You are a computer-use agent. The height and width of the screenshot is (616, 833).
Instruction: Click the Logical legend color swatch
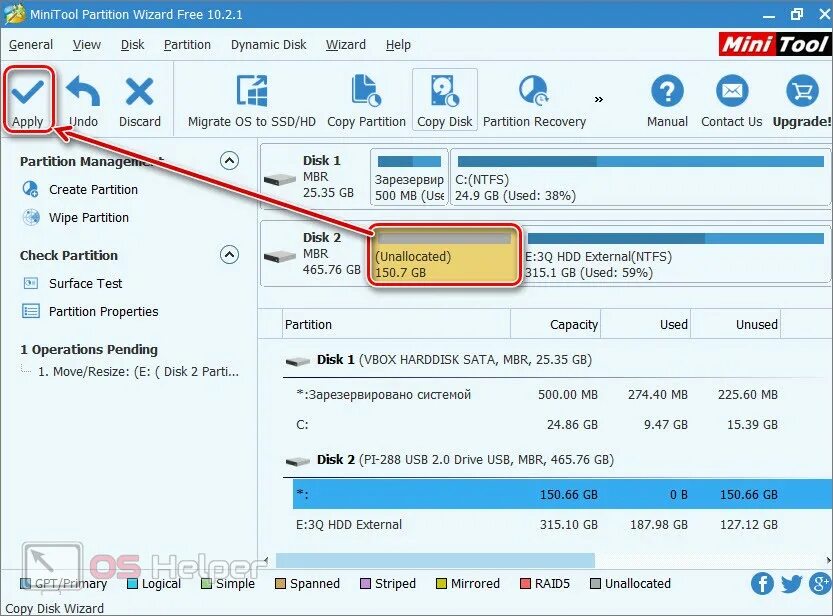pyautogui.click(x=133, y=584)
